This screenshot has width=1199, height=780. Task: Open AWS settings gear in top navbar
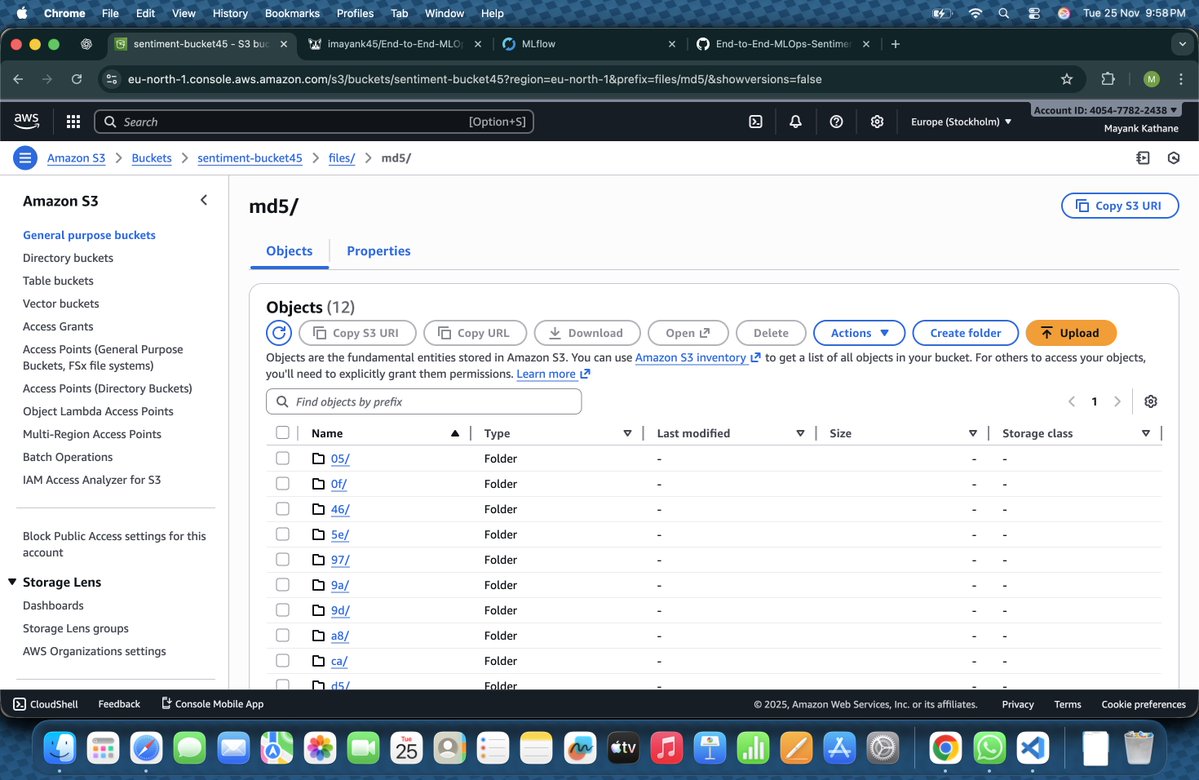click(877, 121)
